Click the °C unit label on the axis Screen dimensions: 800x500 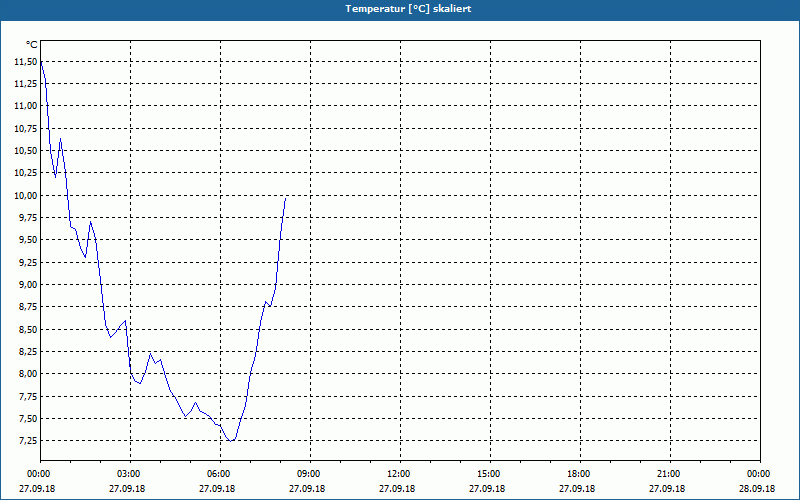coord(32,45)
